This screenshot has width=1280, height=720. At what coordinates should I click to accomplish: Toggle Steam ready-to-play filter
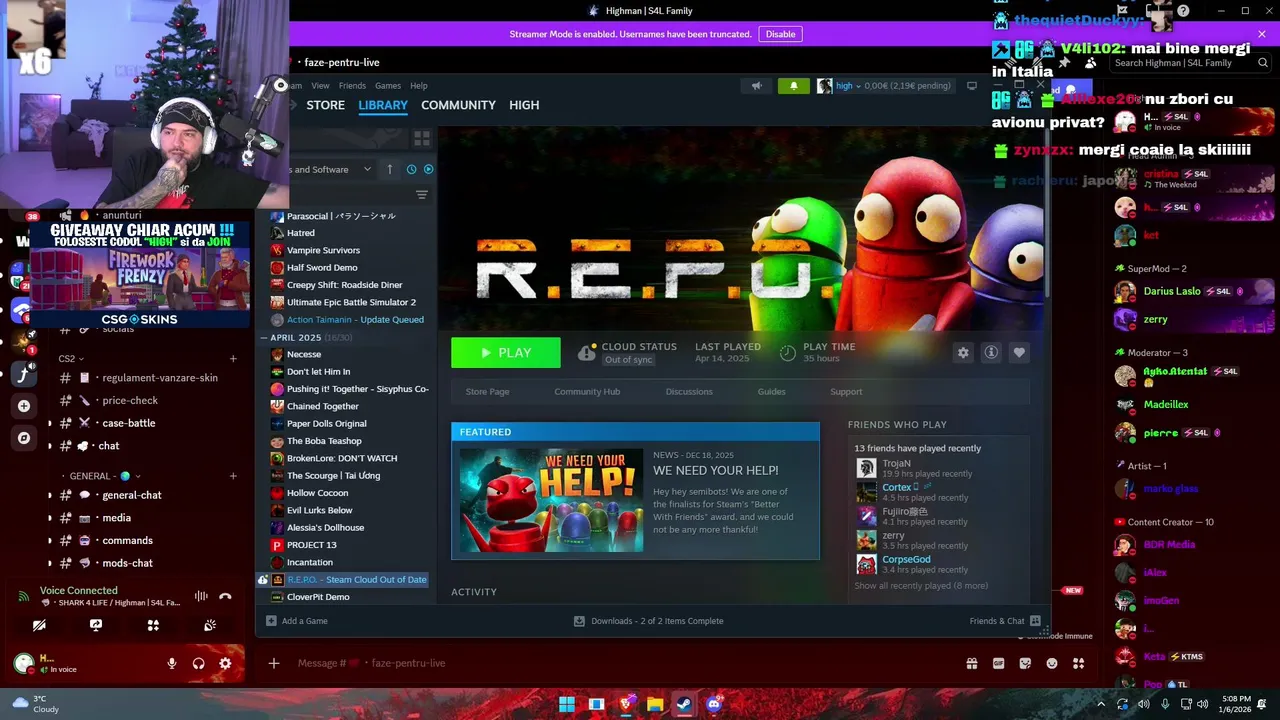point(428,169)
